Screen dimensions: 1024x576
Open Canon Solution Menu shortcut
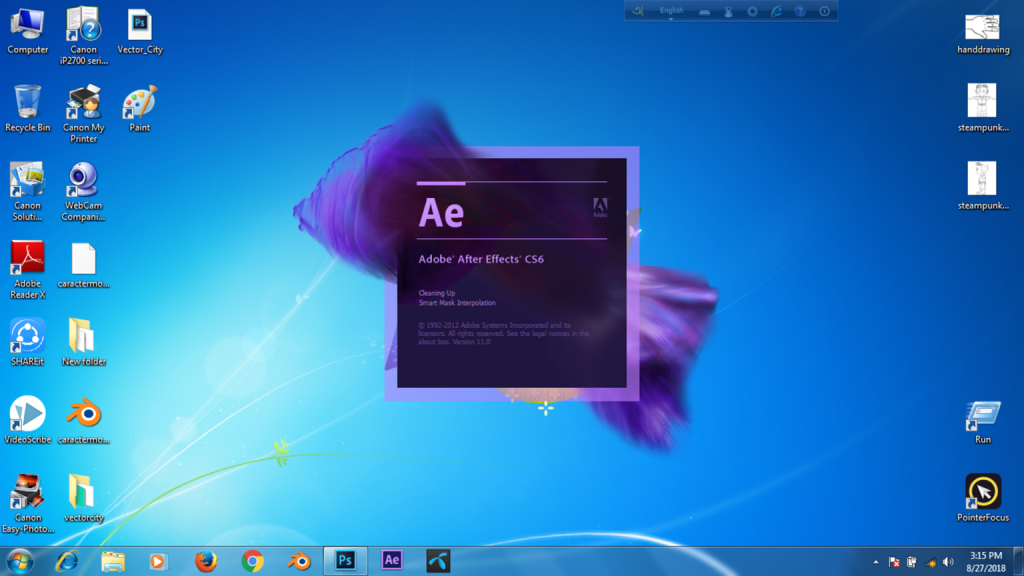click(27, 191)
